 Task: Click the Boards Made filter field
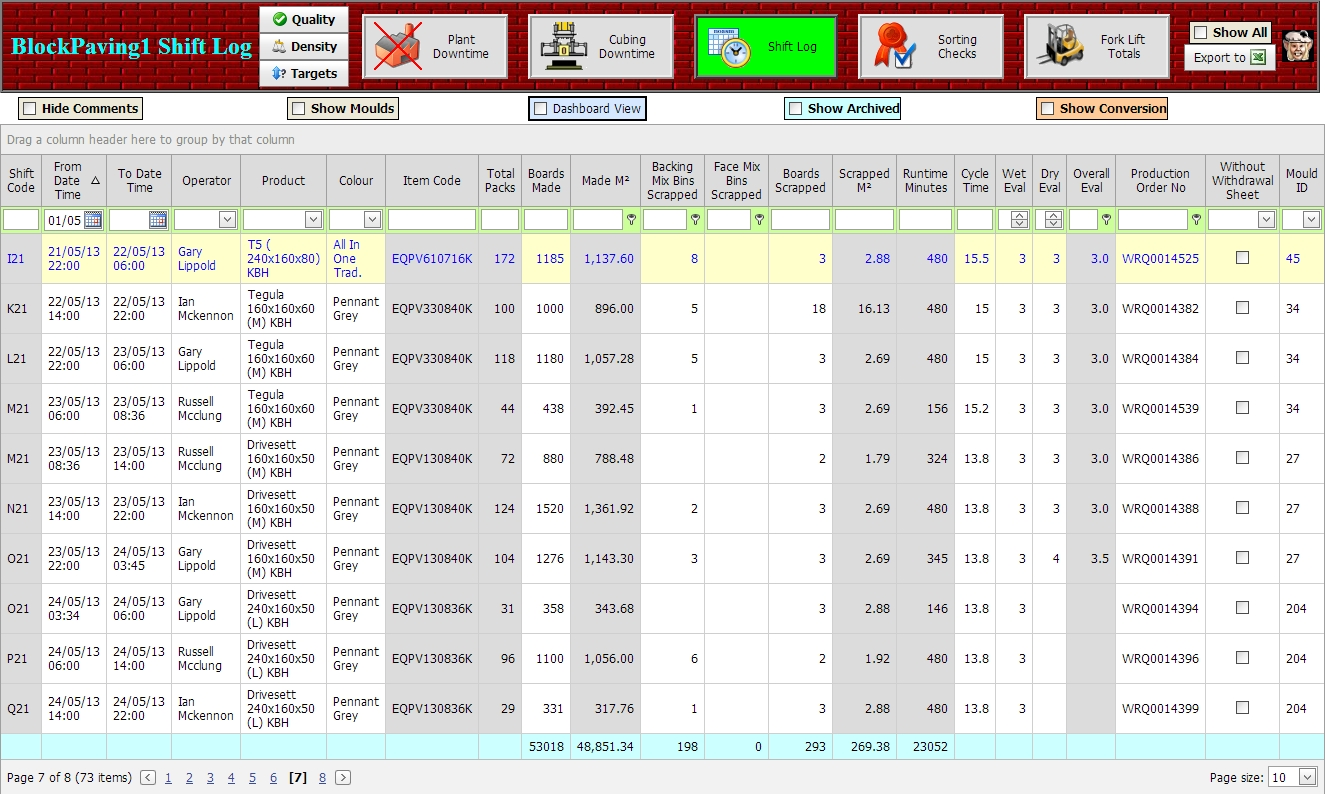coord(546,219)
